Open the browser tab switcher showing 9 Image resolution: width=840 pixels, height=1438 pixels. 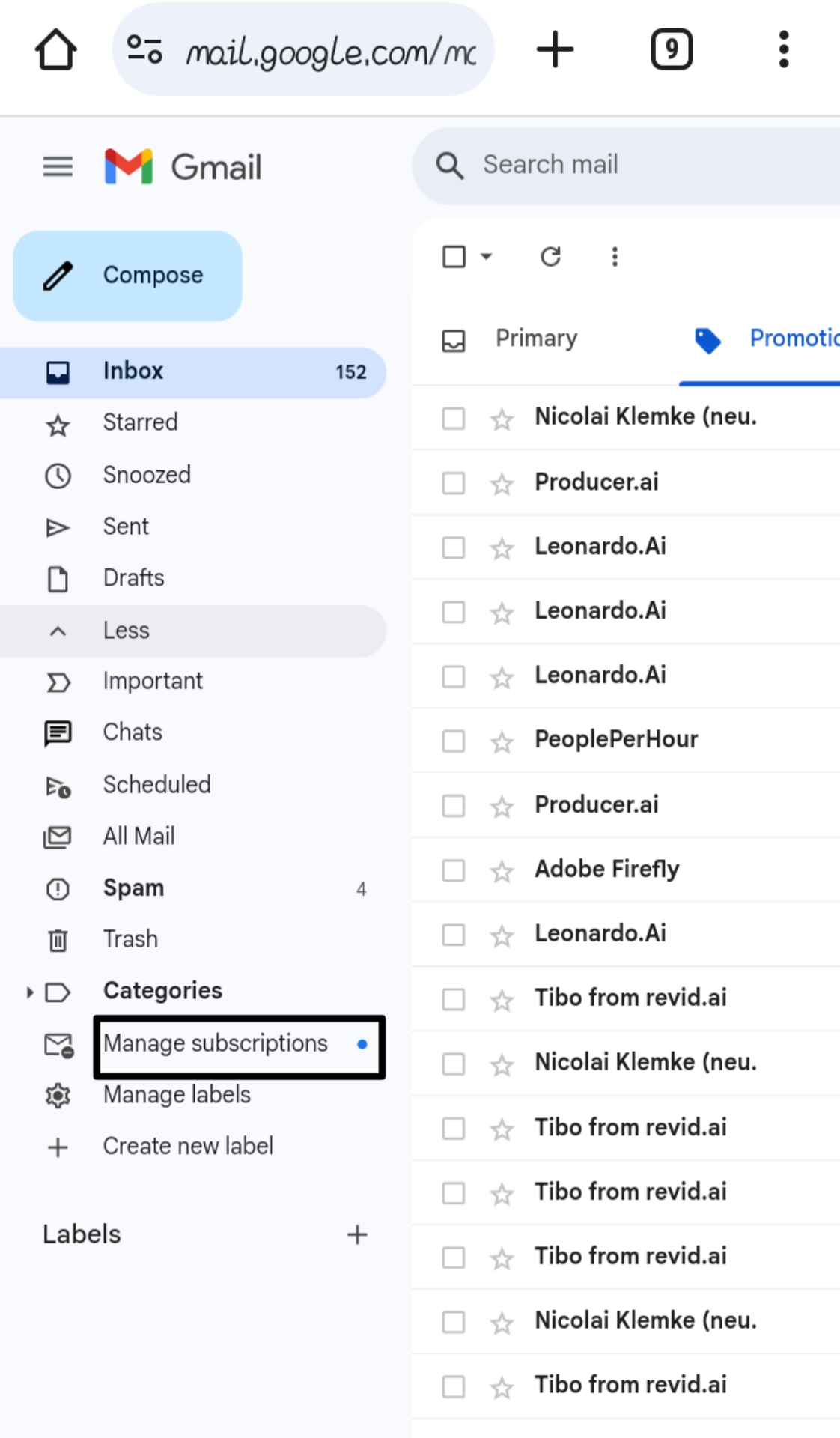click(672, 50)
